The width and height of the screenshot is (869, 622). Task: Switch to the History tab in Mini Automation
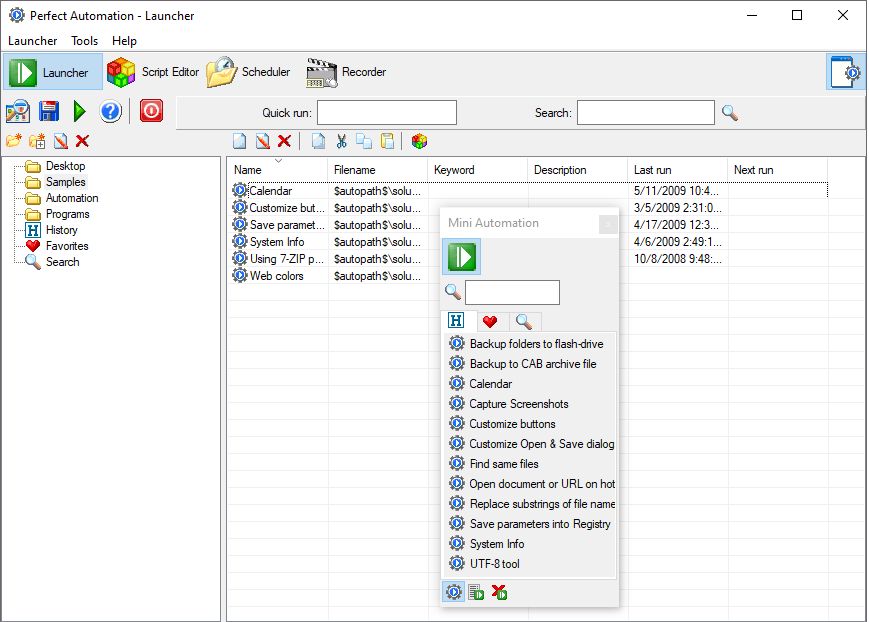click(x=455, y=320)
